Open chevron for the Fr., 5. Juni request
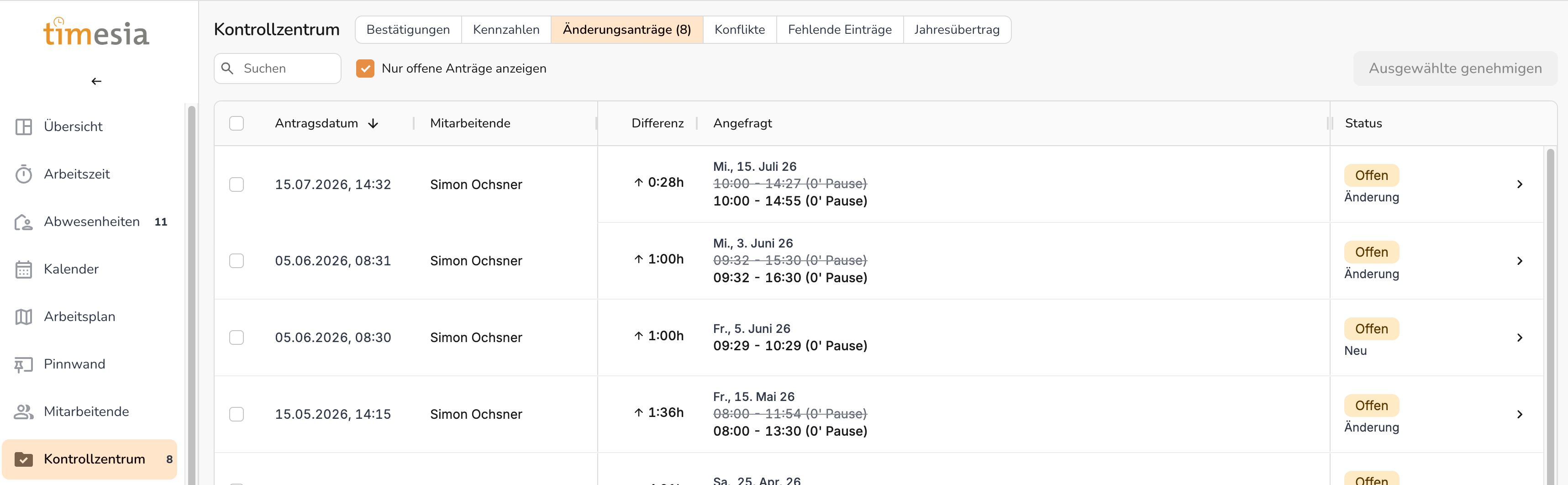The image size is (1568, 485). pos(1520,338)
